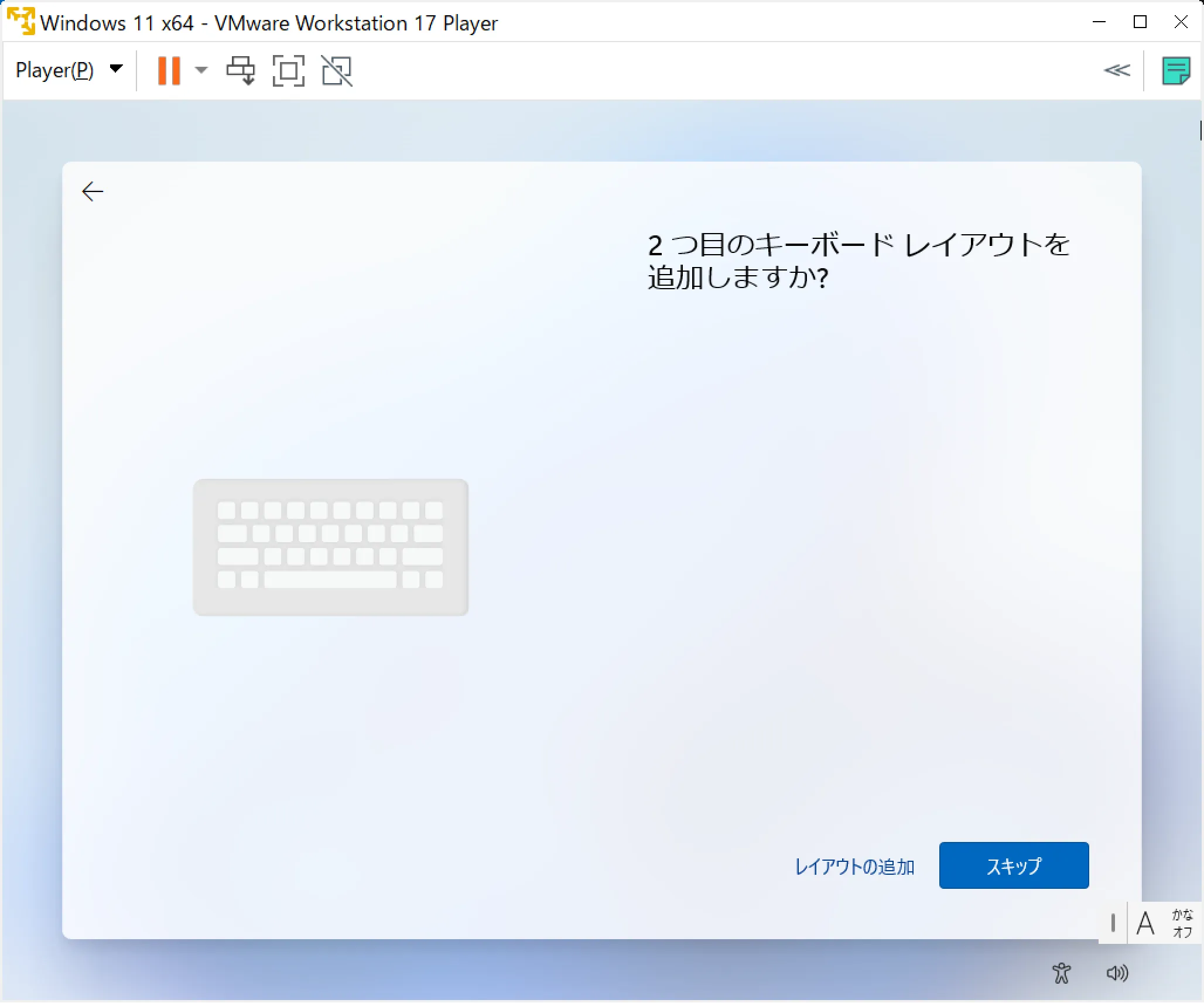Open the green notes icon
This screenshot has height=1003, width=1204.
coord(1176,70)
